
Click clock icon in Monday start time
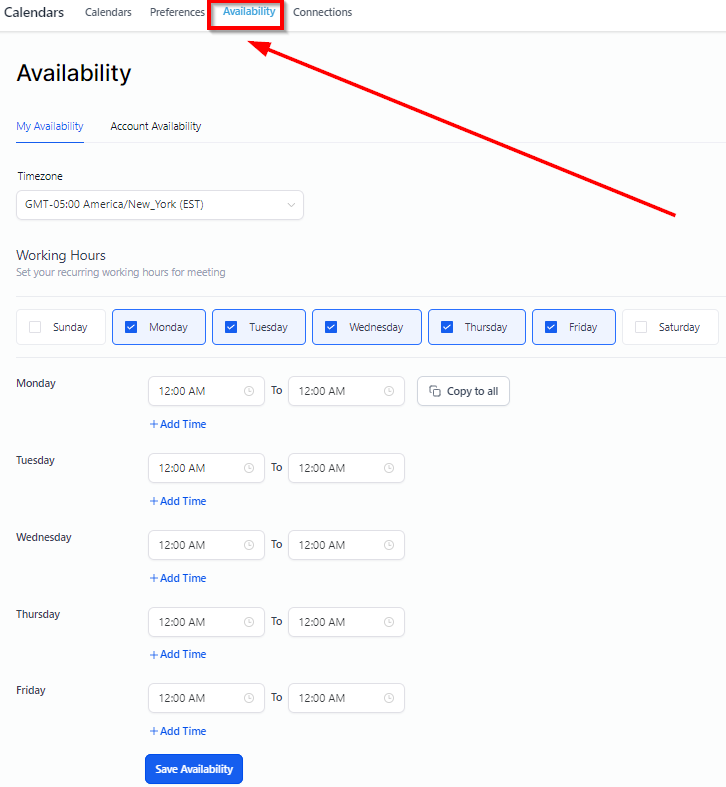(x=249, y=391)
